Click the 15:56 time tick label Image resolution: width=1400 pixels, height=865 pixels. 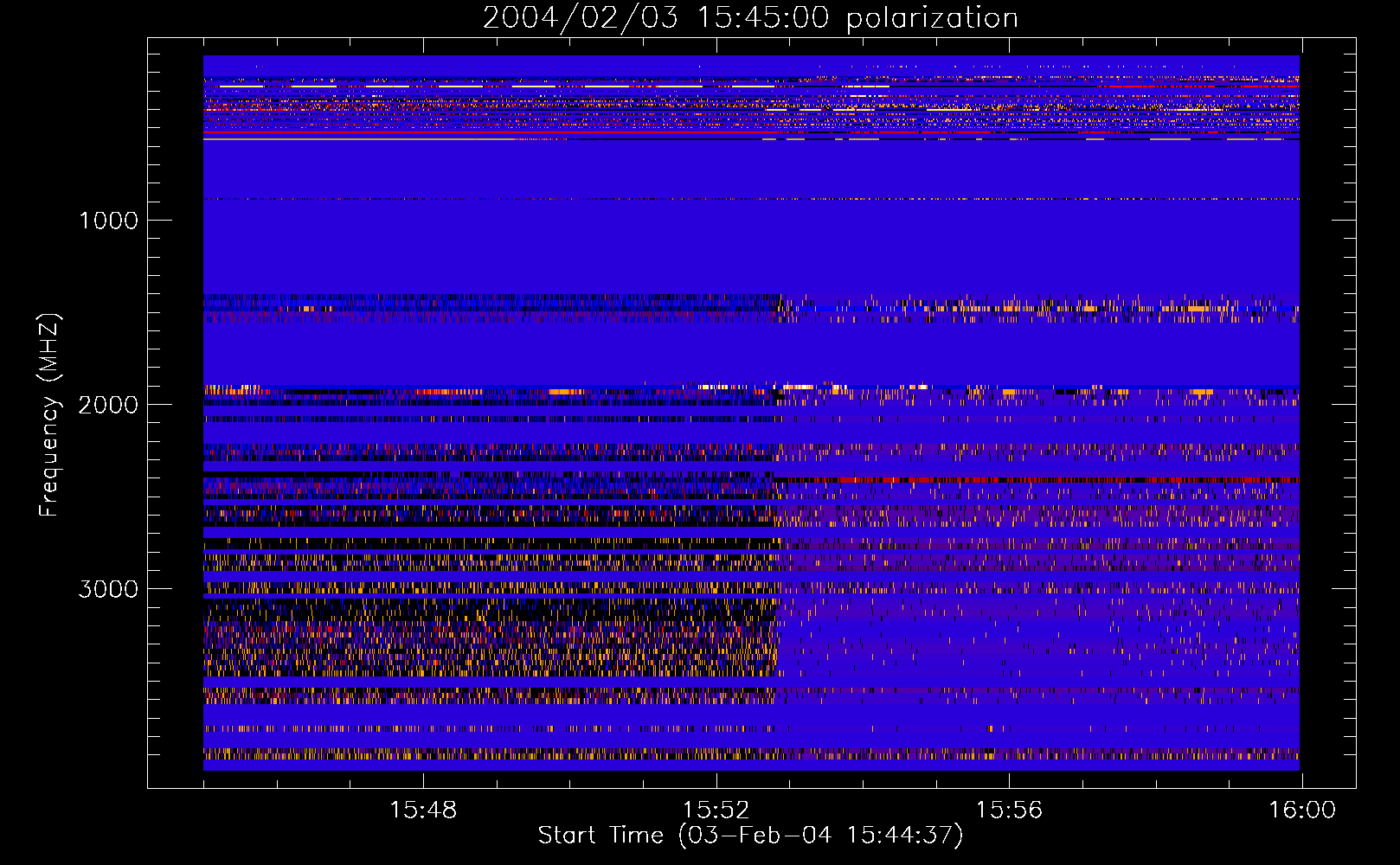coord(1009,811)
